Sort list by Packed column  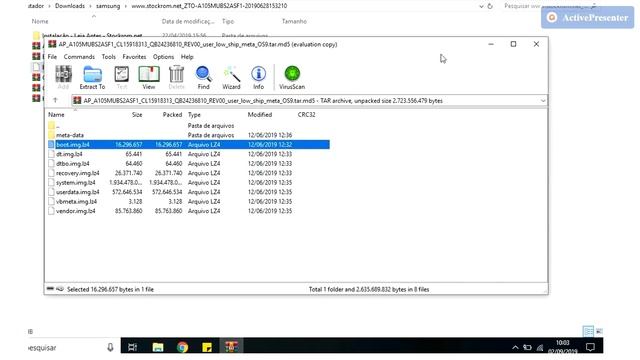(x=172, y=115)
